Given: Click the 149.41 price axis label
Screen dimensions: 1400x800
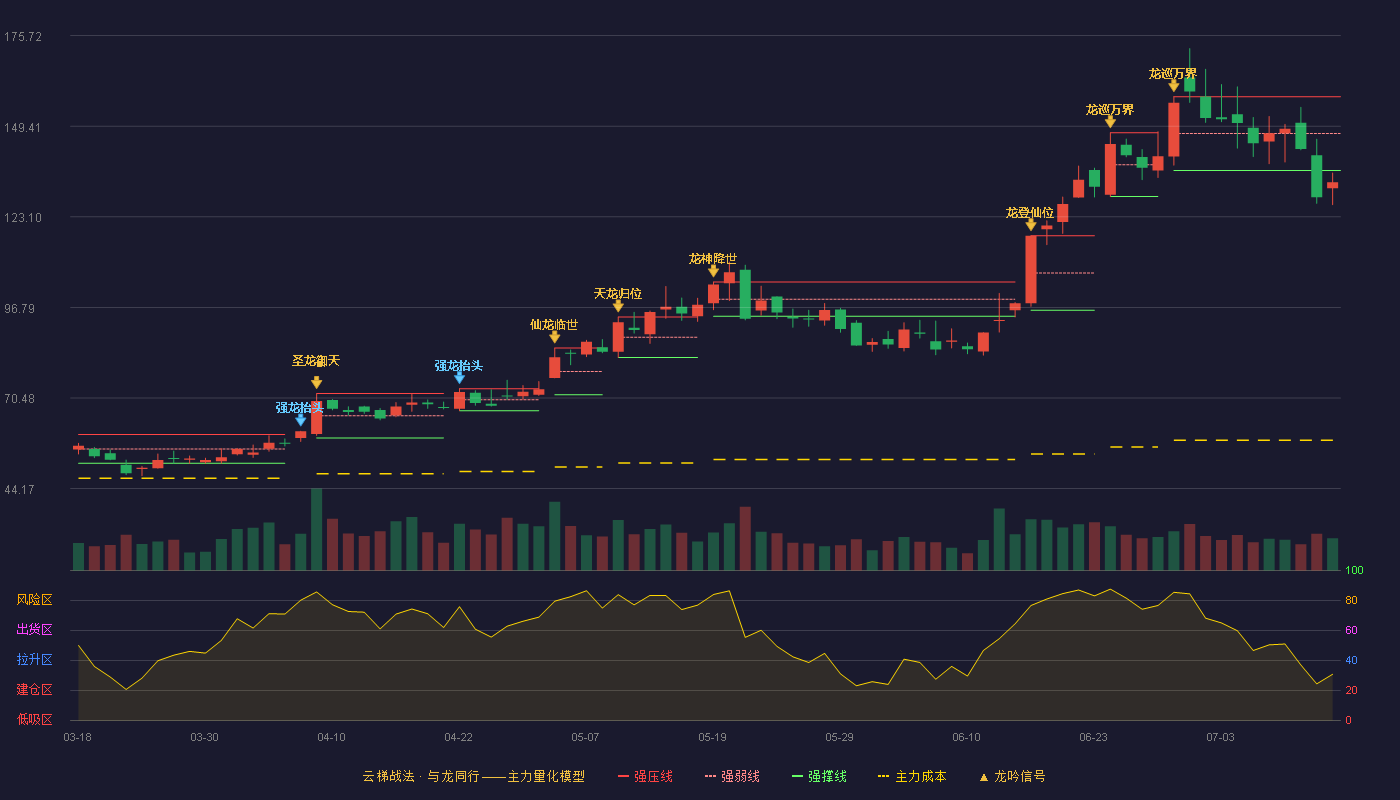Looking at the screenshot, I should click(x=23, y=127).
